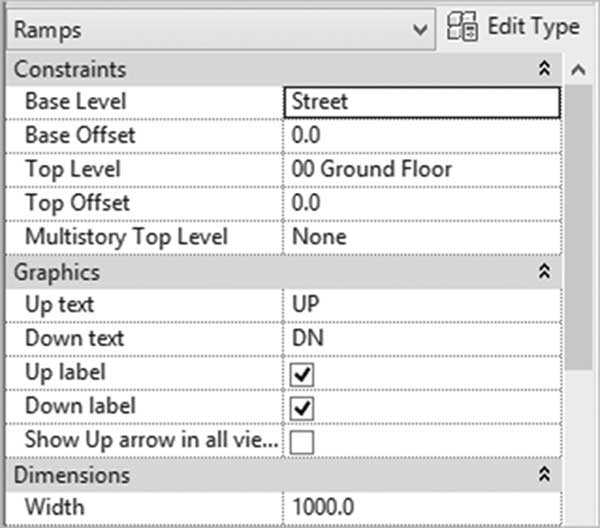Select the Multistory Top Level None value
Image resolution: width=600 pixels, height=528 pixels.
coord(422,237)
